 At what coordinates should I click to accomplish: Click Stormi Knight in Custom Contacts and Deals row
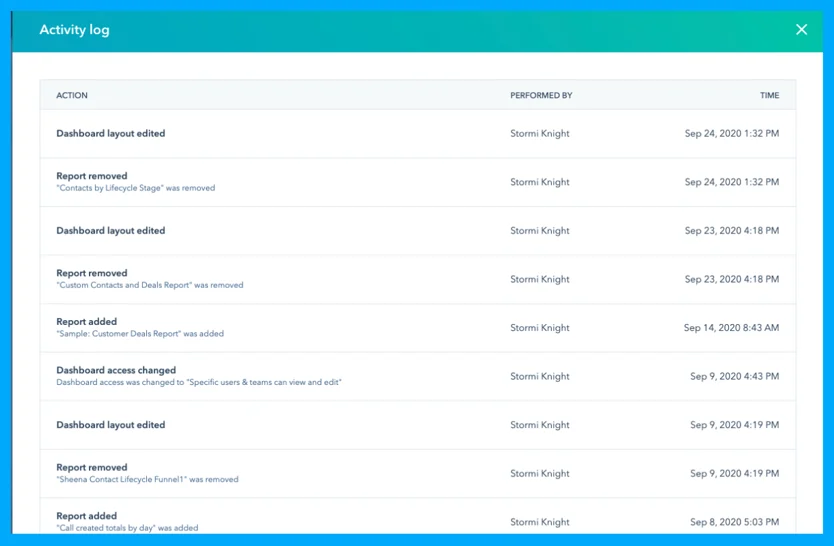[540, 279]
